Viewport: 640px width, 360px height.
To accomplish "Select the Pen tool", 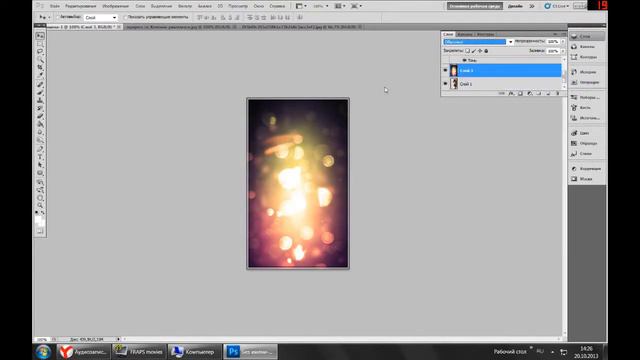I will click(40, 149).
